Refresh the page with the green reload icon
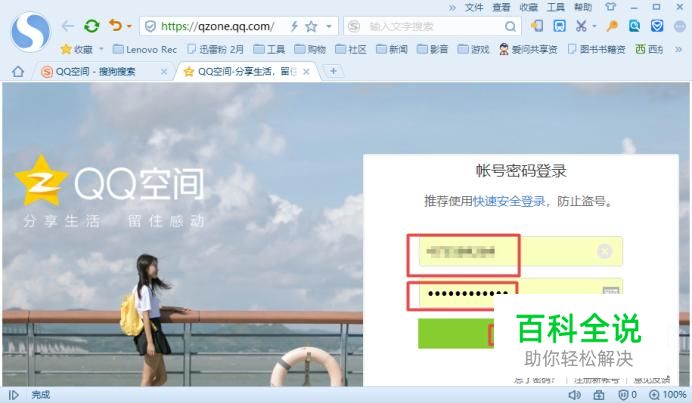Viewport: 692px width, 403px height. point(92,26)
